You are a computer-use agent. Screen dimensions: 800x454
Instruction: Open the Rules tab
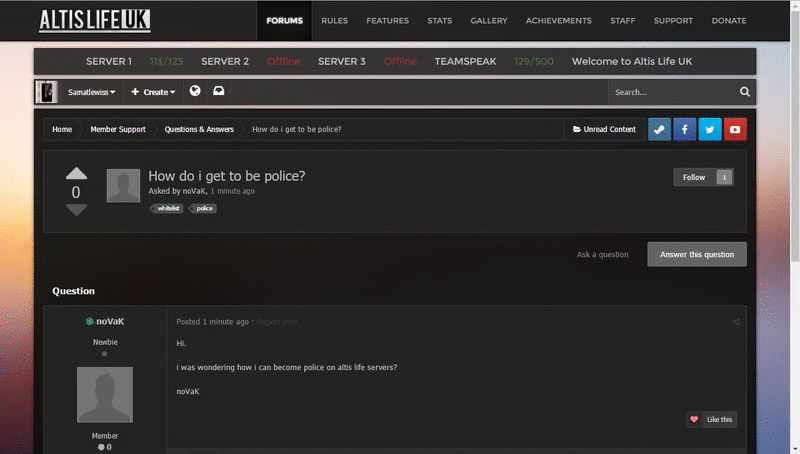point(334,21)
